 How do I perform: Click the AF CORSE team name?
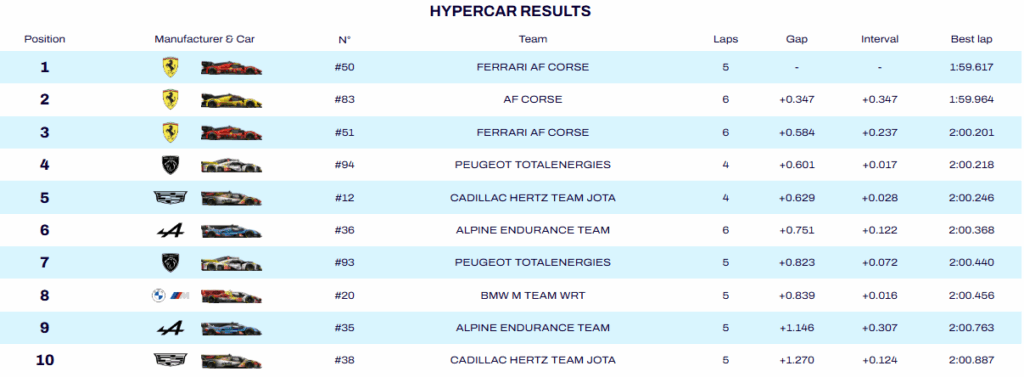[533, 99]
